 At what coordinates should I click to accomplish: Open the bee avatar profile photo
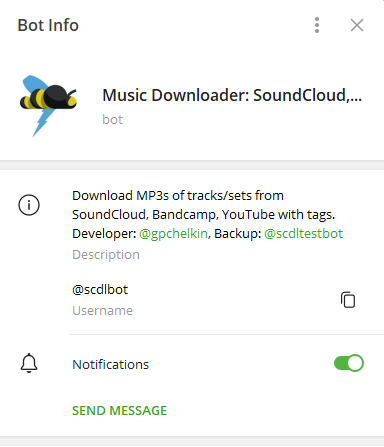point(48,106)
